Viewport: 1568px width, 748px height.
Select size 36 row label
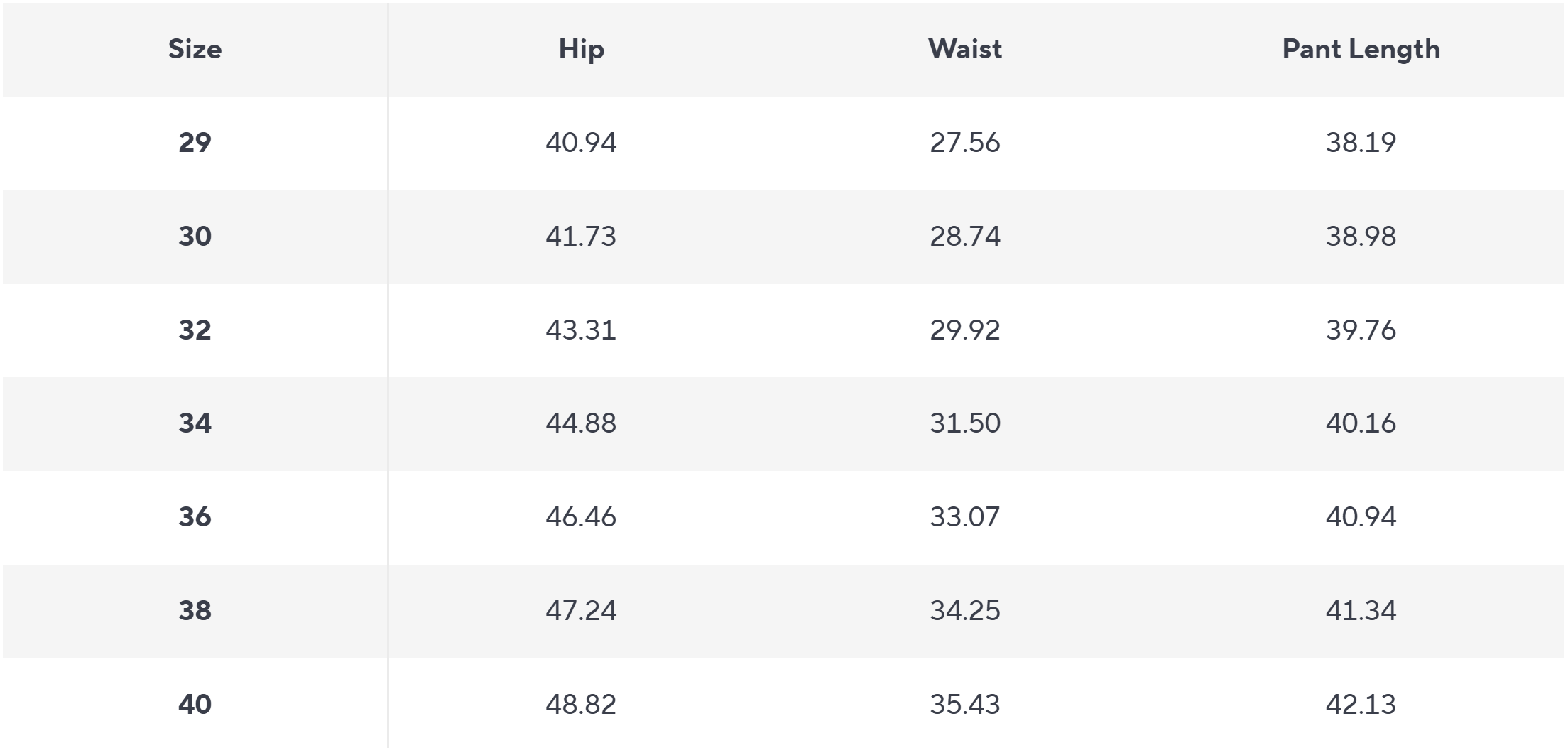tap(195, 517)
